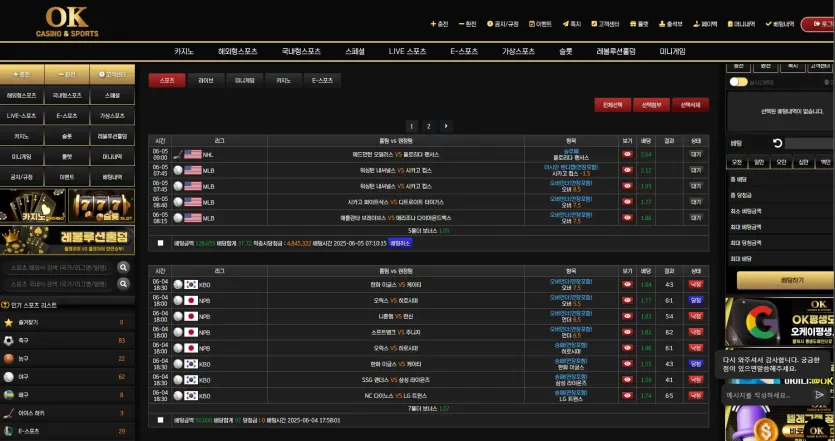Screen dimensions: 835x441
Task: Click the 카지노 cards banner thumbnail
Action: (33, 206)
